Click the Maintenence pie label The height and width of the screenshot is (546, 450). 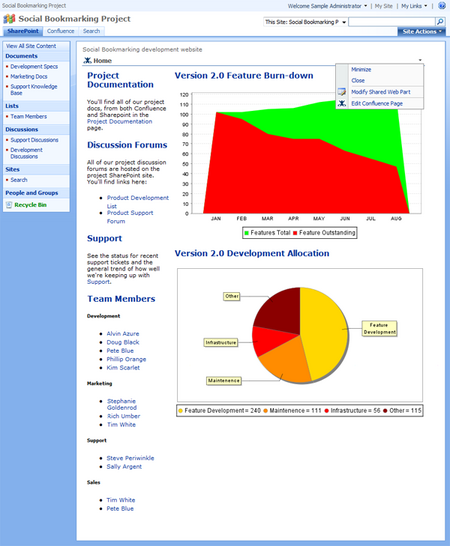click(224, 381)
